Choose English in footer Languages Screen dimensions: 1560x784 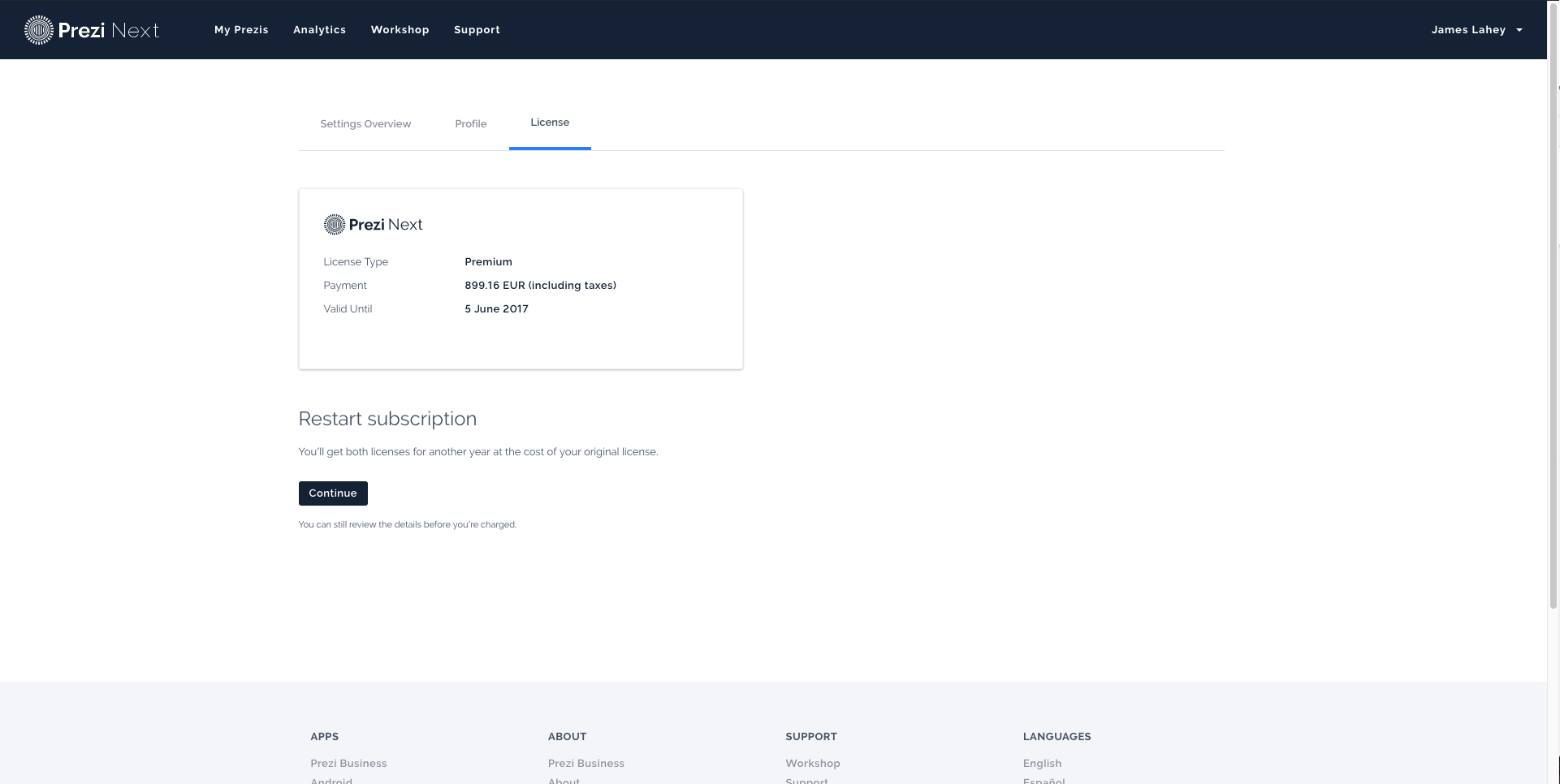[x=1042, y=764]
